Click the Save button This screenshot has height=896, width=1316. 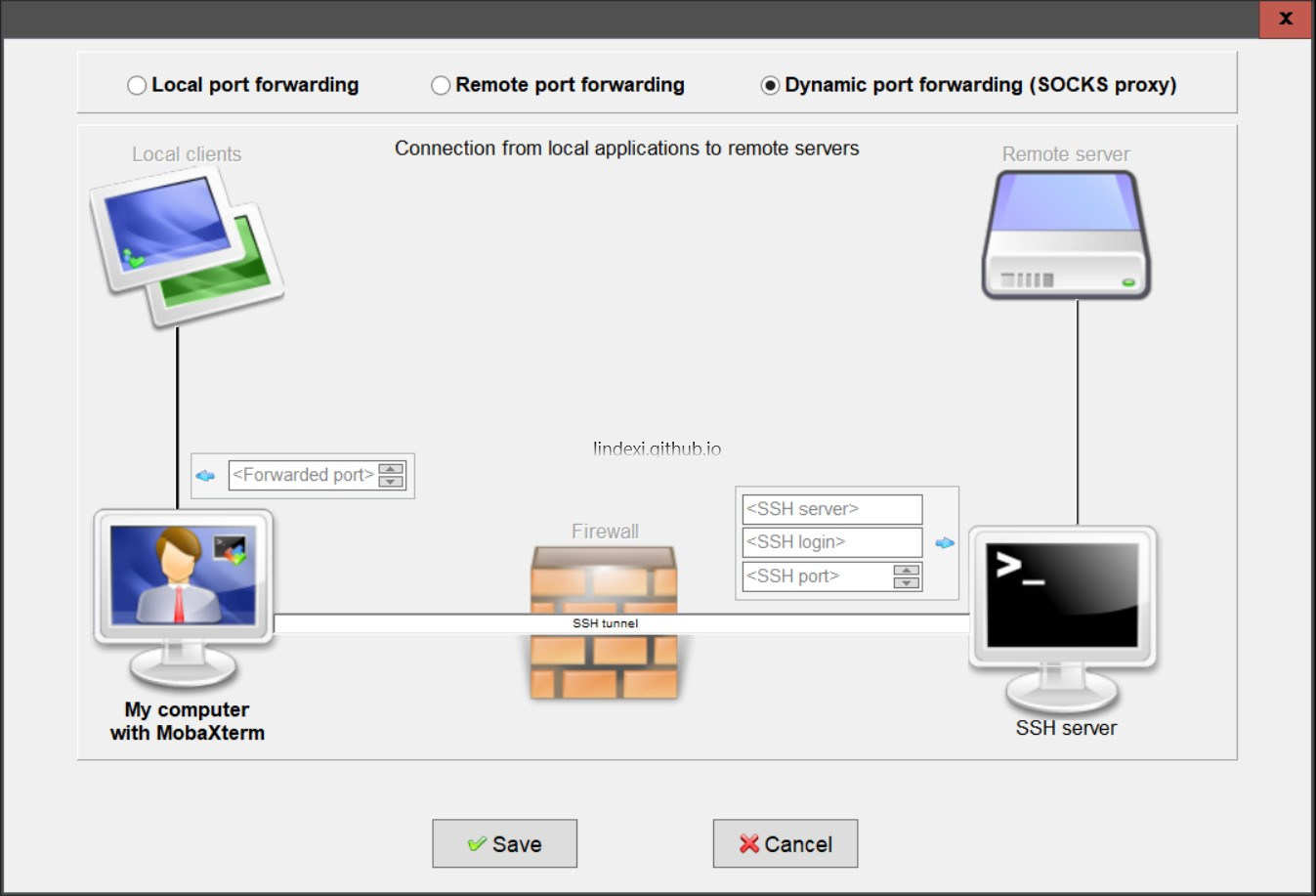tap(505, 843)
